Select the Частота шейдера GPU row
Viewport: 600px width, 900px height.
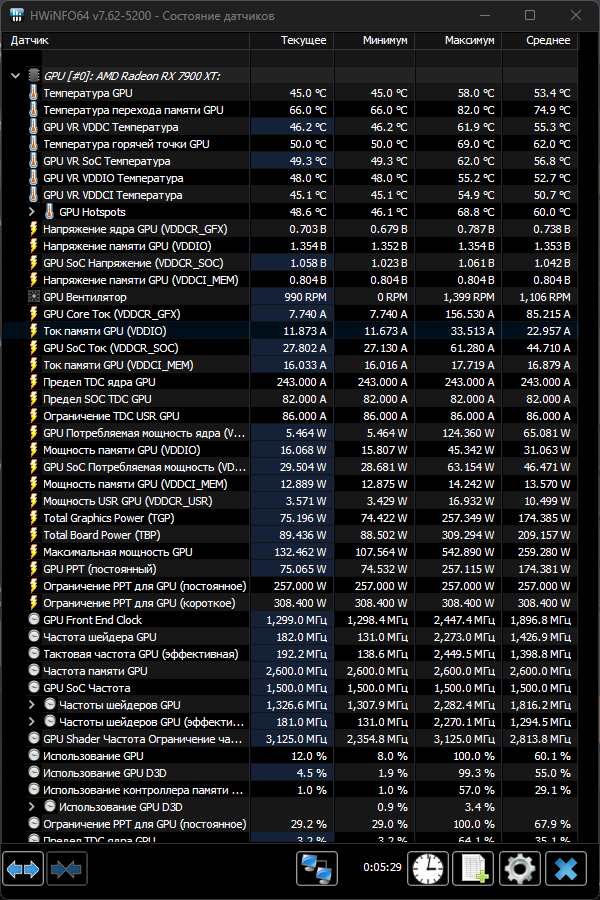pyautogui.click(x=290, y=637)
